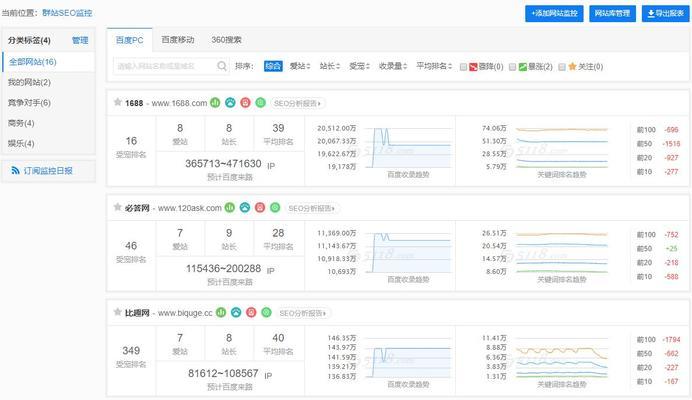Click the +25 前50 change value
The width and height of the screenshot is (692, 400).
[x=671, y=249]
